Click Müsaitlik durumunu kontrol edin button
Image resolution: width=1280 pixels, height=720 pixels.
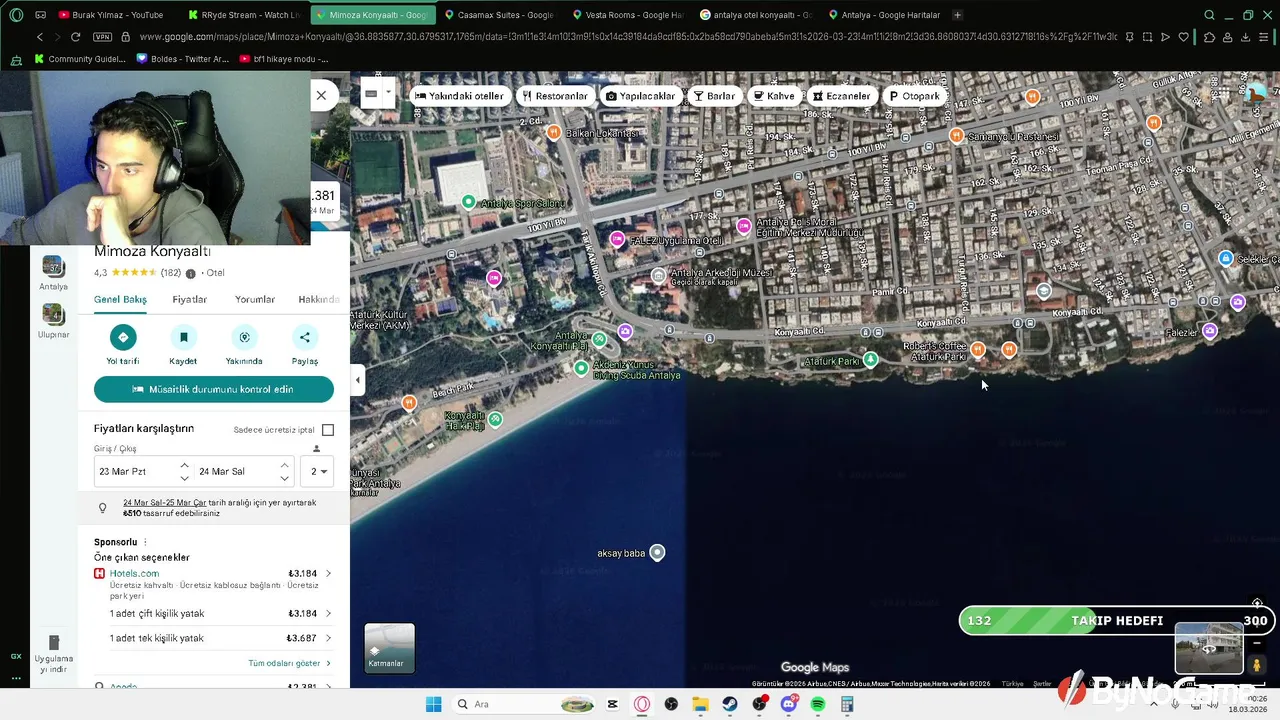214,389
